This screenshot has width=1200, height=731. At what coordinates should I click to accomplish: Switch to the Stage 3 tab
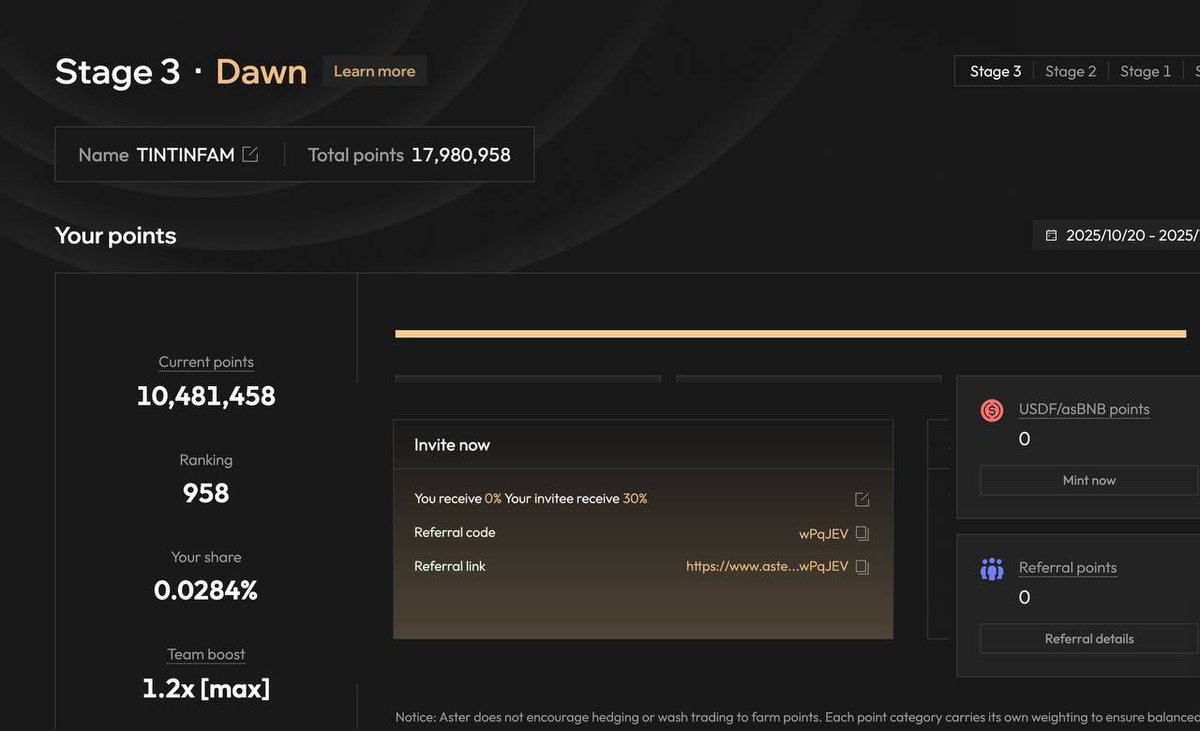pos(996,71)
